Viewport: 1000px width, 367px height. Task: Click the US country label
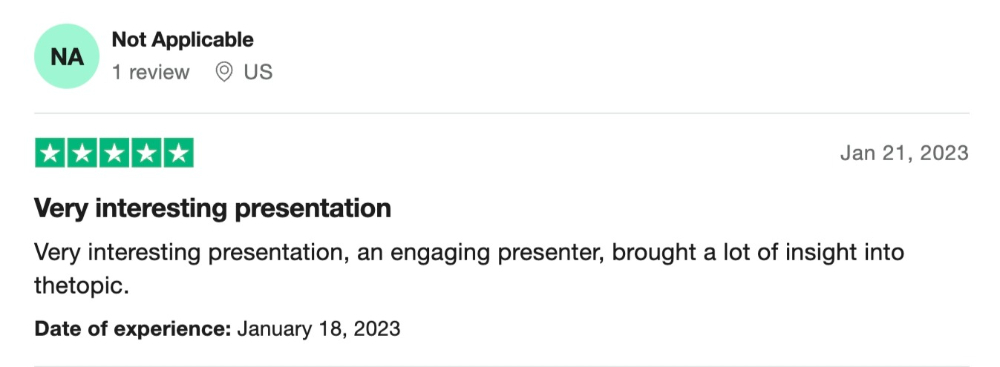click(x=258, y=72)
